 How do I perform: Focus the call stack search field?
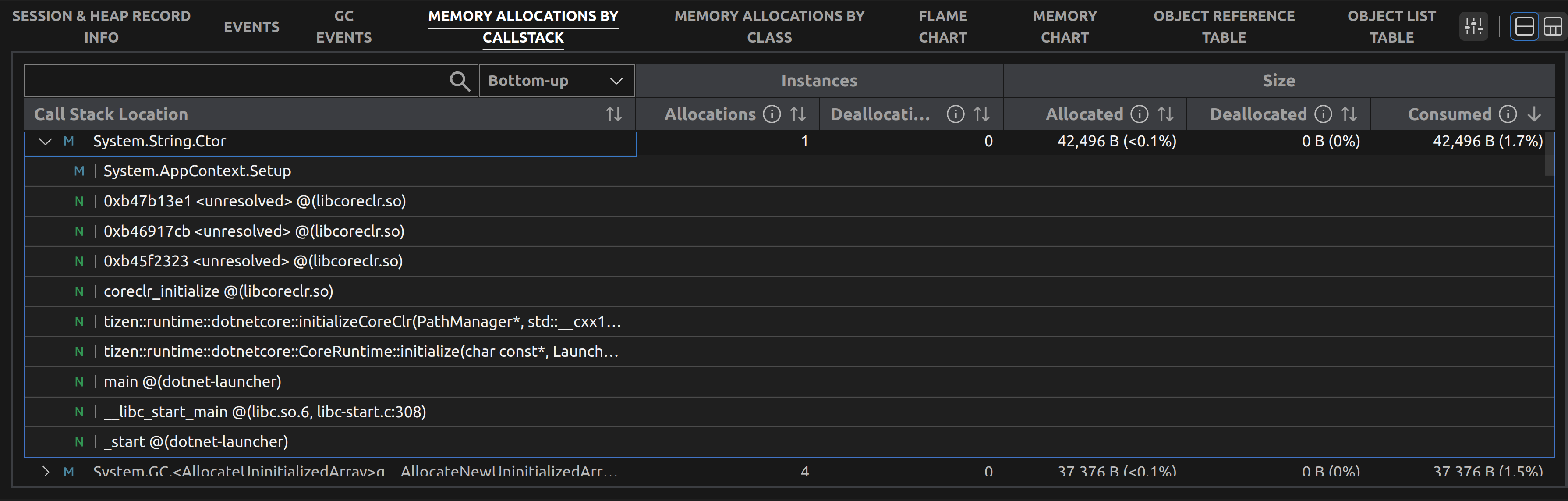(x=234, y=81)
